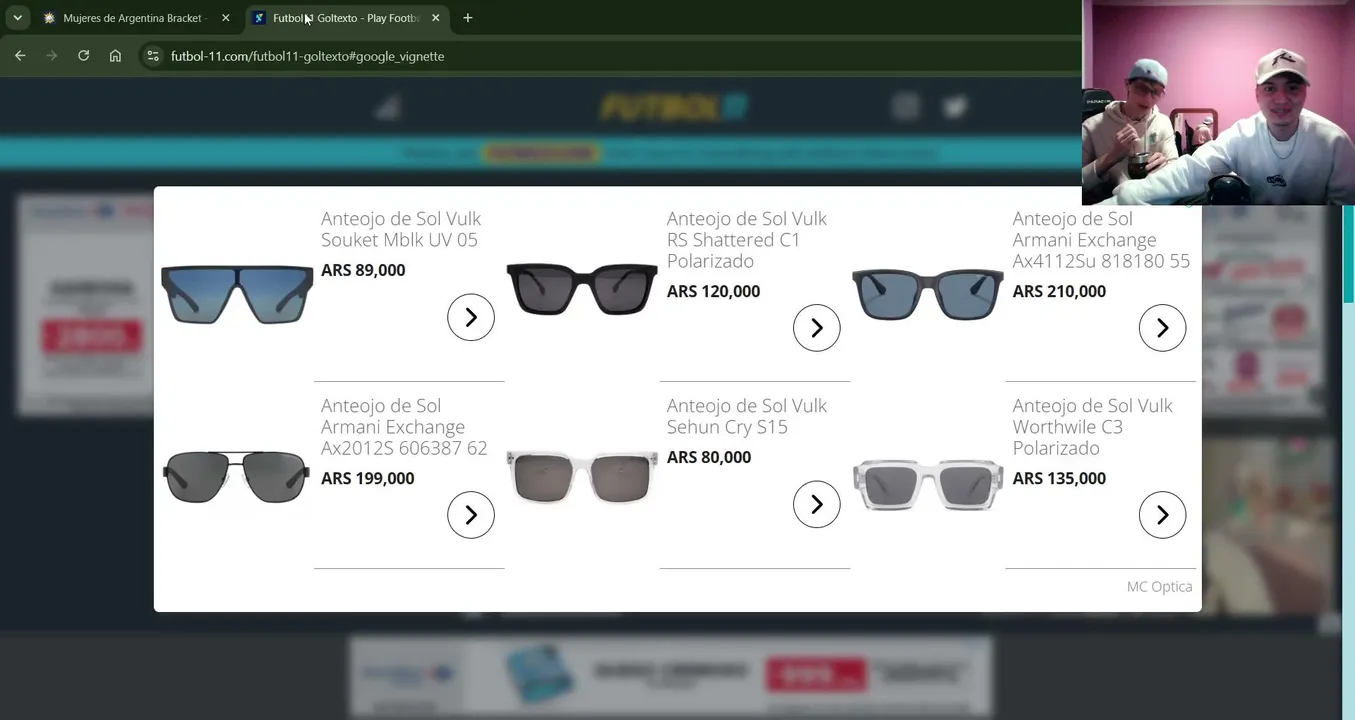This screenshot has height=720, width=1355.
Task: Click the 'ARS 135,000' price
Action: 1059,478
